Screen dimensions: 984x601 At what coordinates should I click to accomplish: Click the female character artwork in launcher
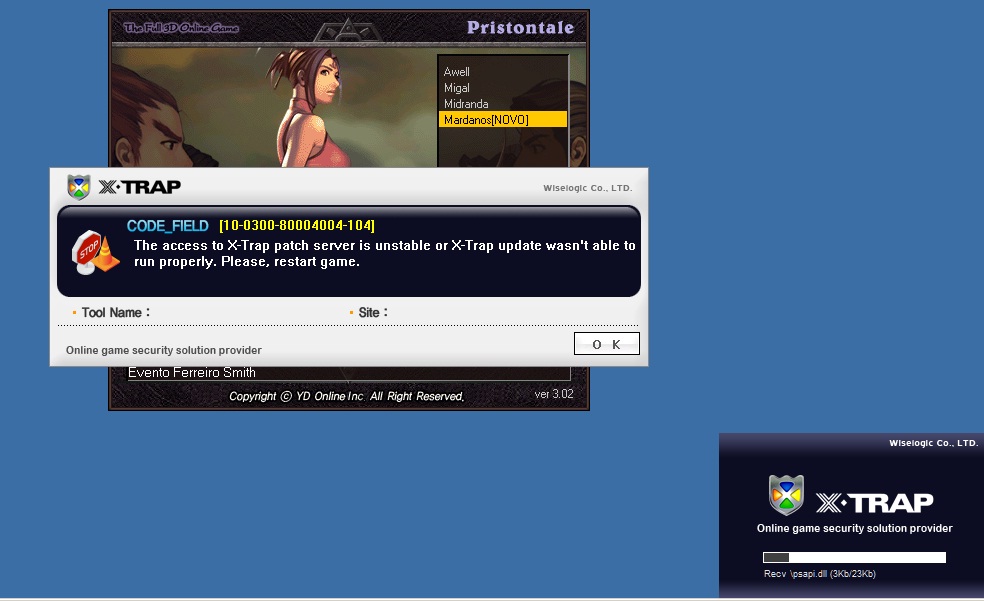(311, 107)
